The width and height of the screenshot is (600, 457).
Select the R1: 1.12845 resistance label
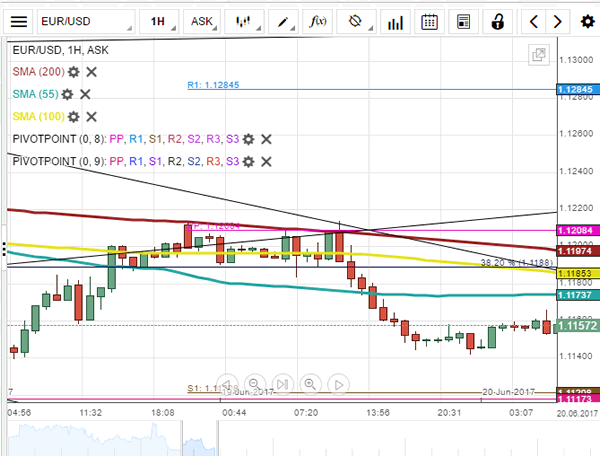[213, 85]
